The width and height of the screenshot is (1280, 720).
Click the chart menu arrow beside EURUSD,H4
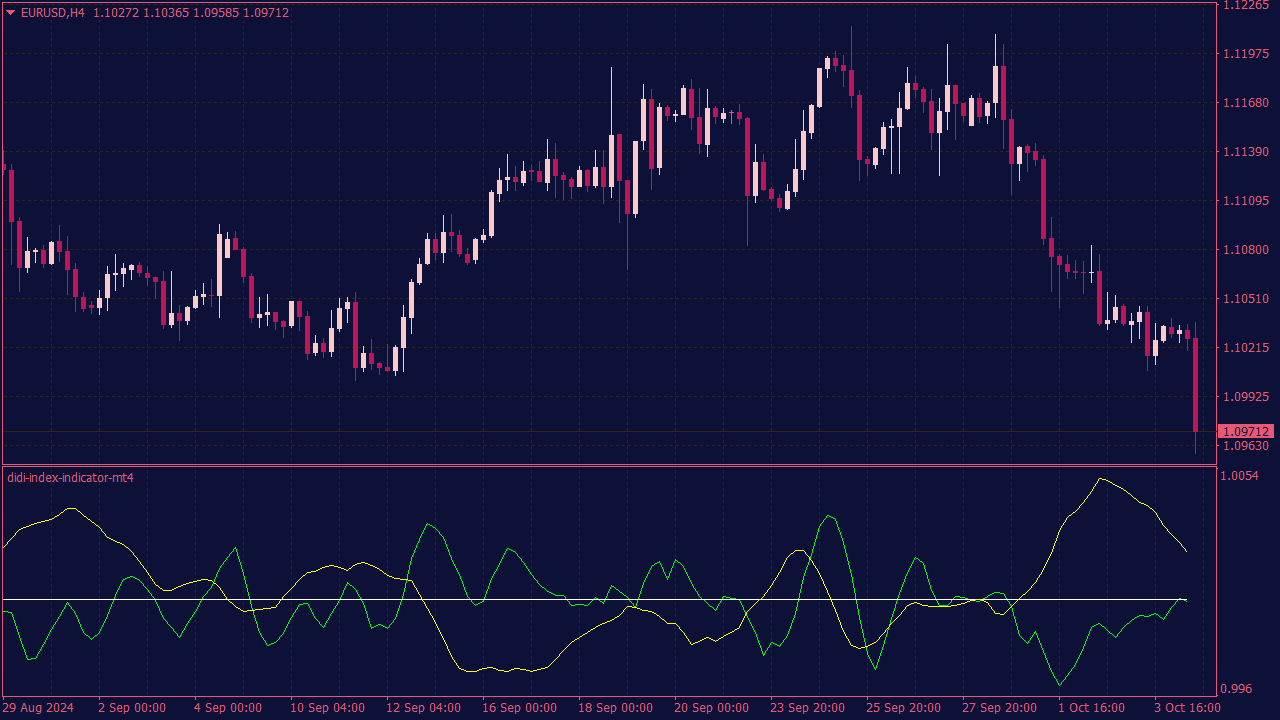tap(11, 13)
